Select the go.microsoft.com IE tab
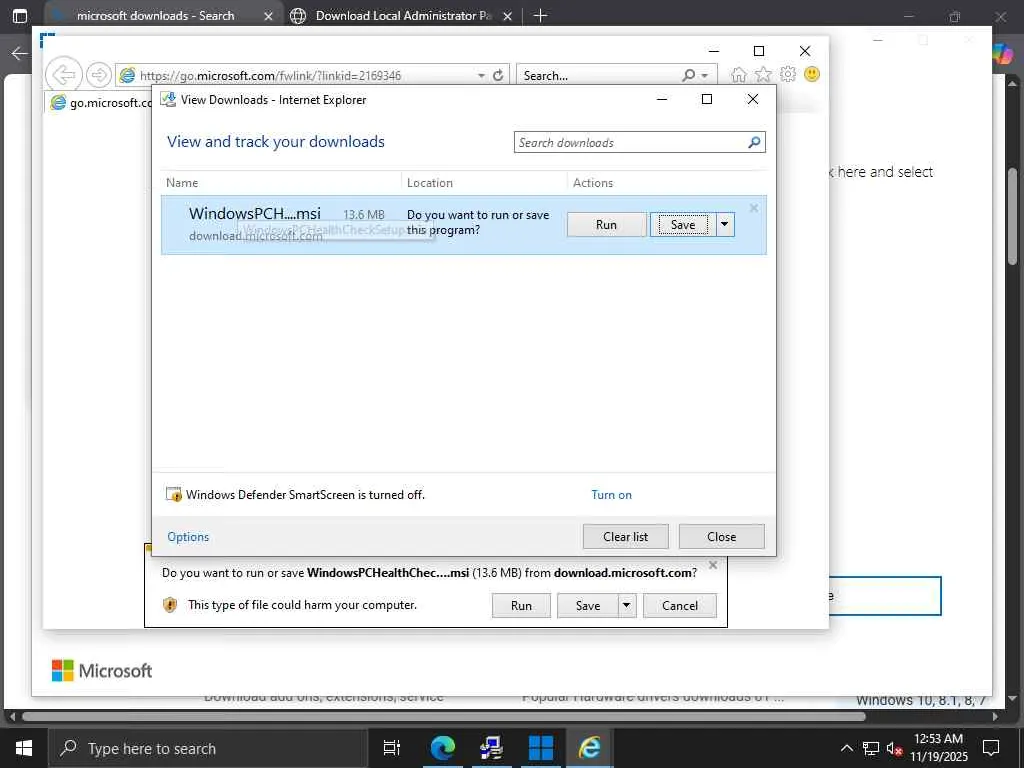Image resolution: width=1024 pixels, height=768 pixels. (101, 103)
